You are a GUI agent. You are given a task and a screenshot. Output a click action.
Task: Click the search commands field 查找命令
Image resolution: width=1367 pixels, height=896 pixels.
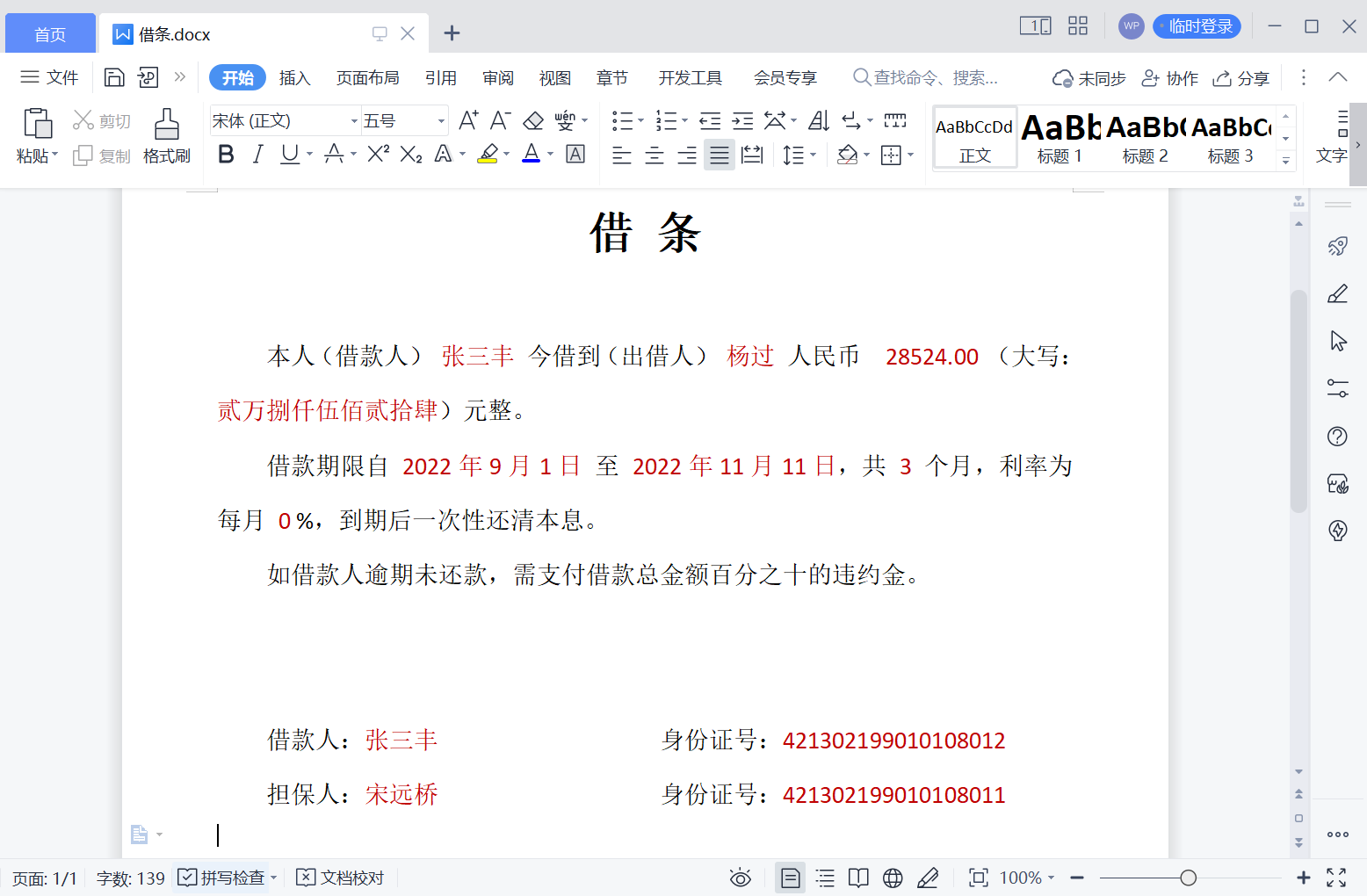tap(935, 78)
